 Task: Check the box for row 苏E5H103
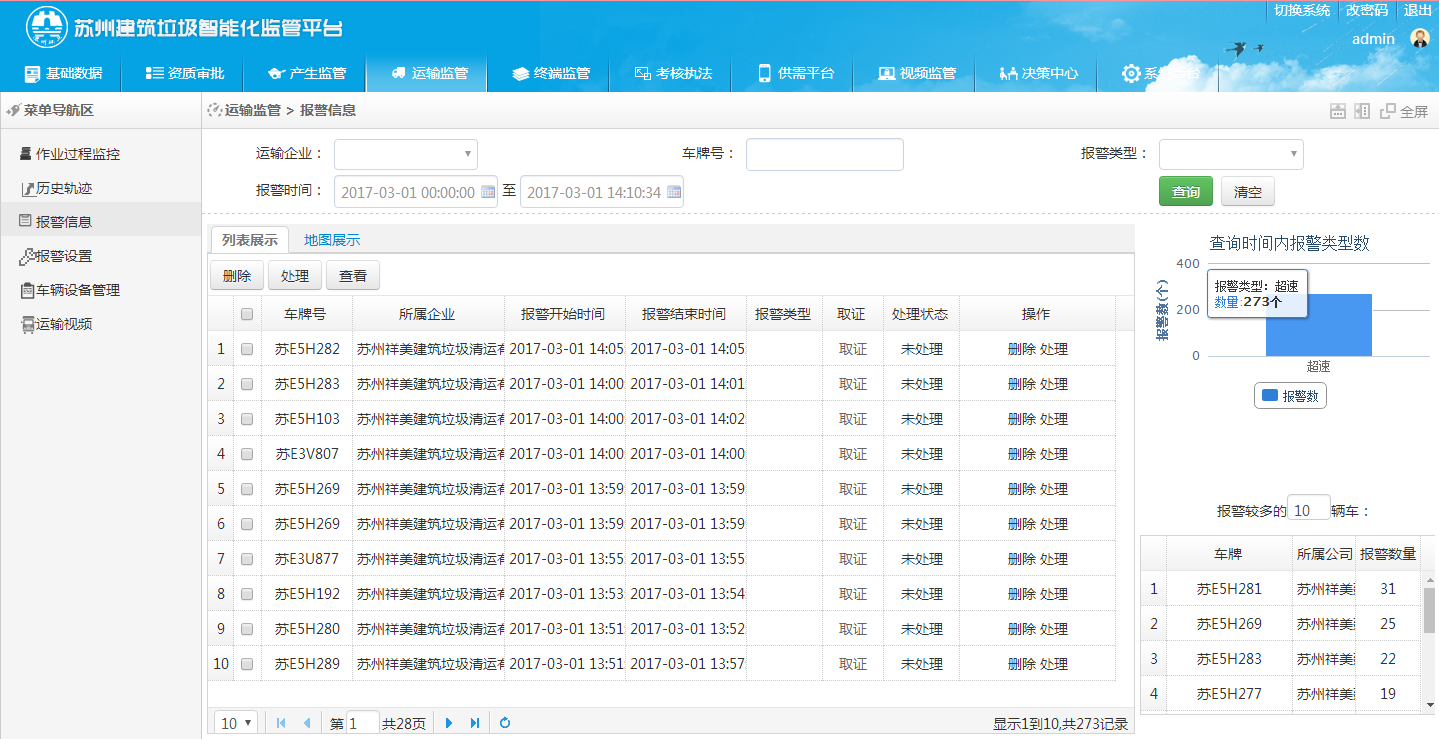click(247, 419)
